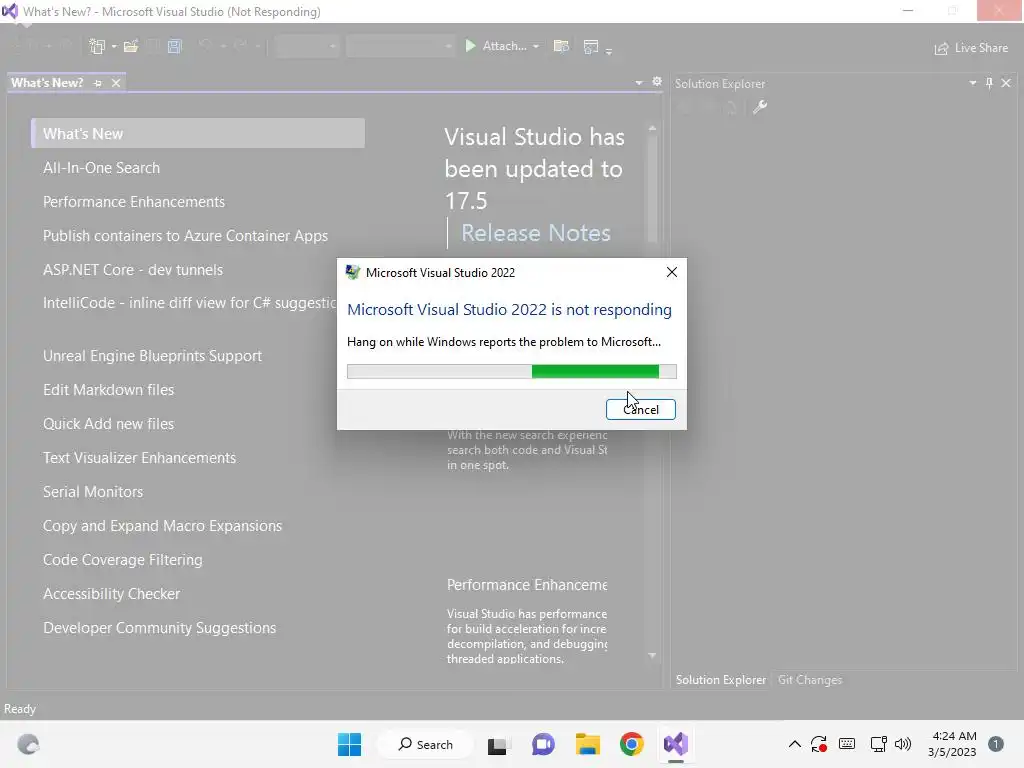Close the What's New? tab
This screenshot has width=1024, height=768.
pyautogui.click(x=116, y=83)
